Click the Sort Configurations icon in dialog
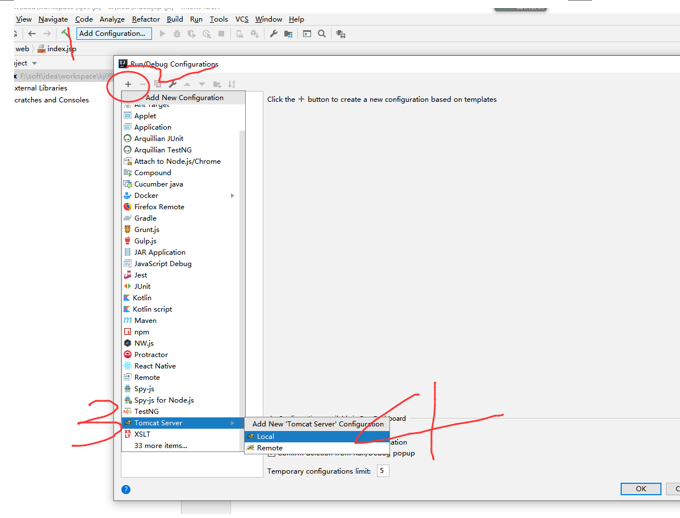The height and width of the screenshot is (518, 680). pyautogui.click(x=232, y=84)
